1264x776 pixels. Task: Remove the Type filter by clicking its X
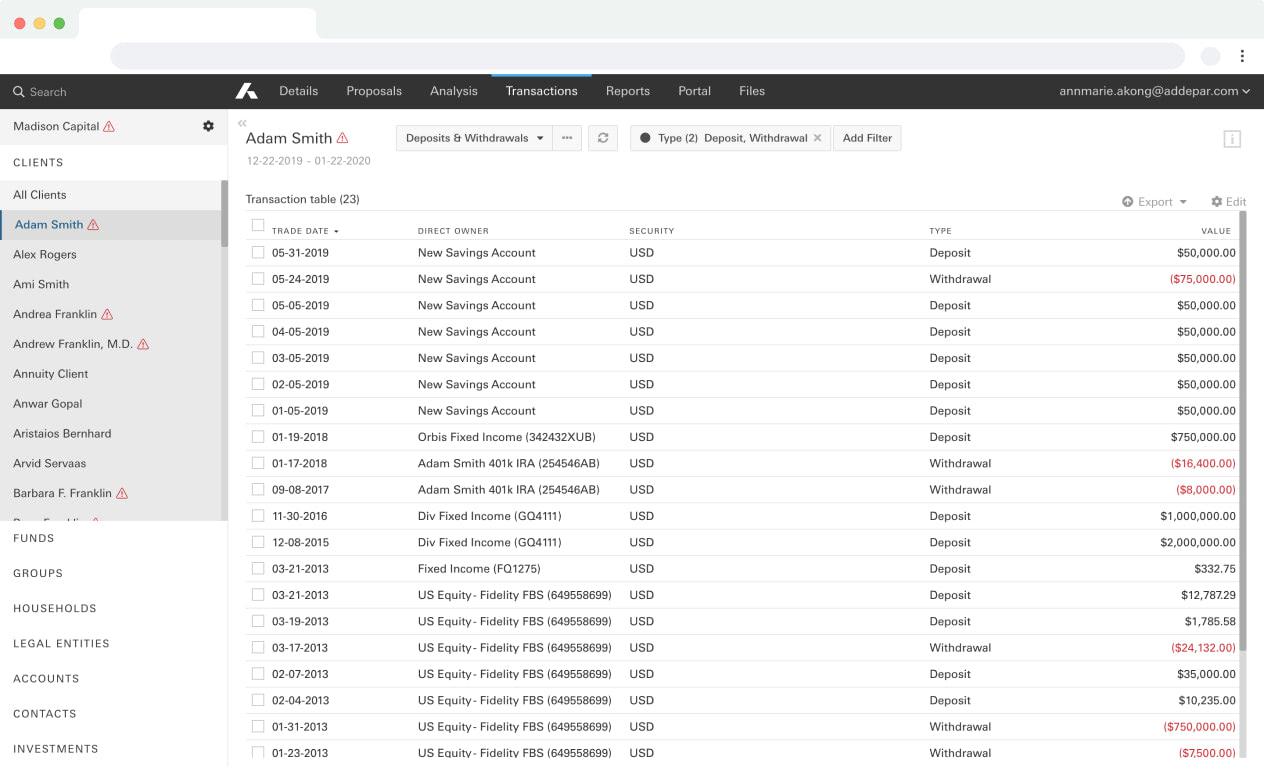[817, 138]
